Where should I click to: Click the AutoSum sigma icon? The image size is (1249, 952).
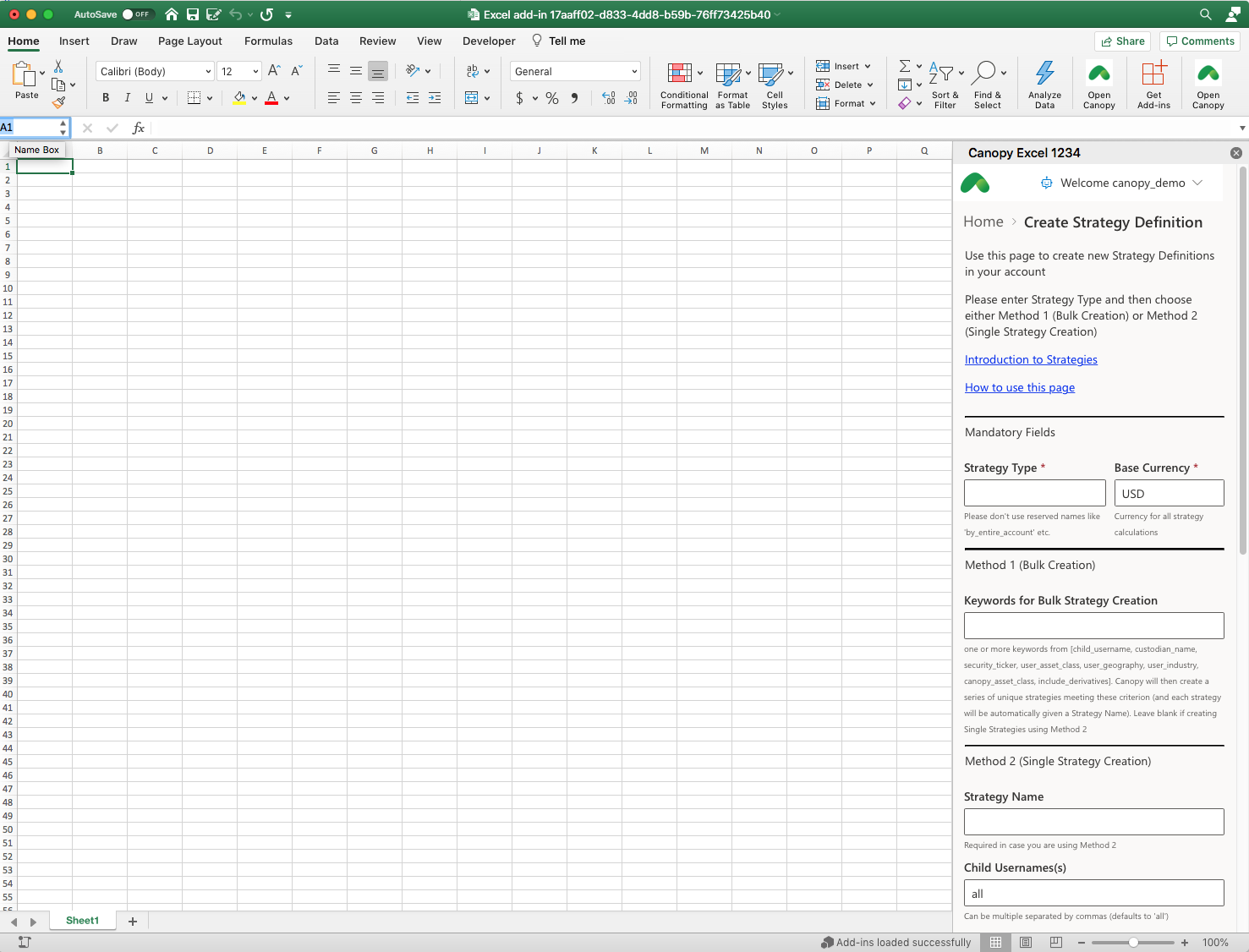(905, 66)
